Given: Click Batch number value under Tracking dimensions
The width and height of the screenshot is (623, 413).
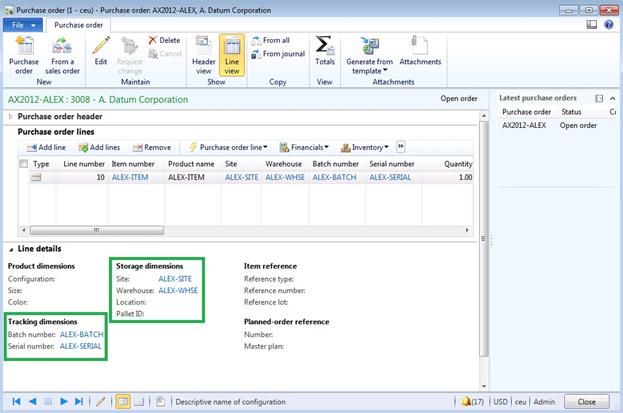Looking at the screenshot, I should tap(81, 335).
